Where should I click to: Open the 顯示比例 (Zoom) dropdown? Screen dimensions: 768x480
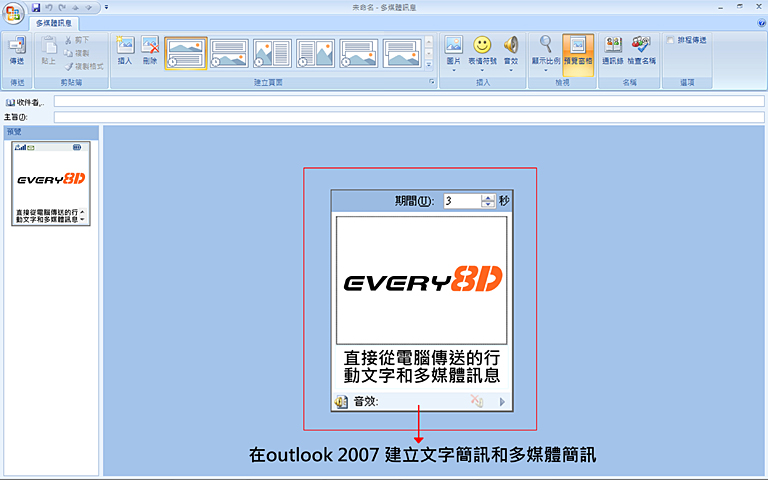pyautogui.click(x=546, y=54)
